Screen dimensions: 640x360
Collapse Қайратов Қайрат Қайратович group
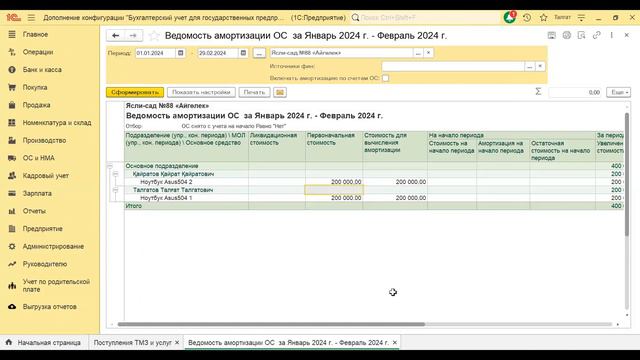116,174
